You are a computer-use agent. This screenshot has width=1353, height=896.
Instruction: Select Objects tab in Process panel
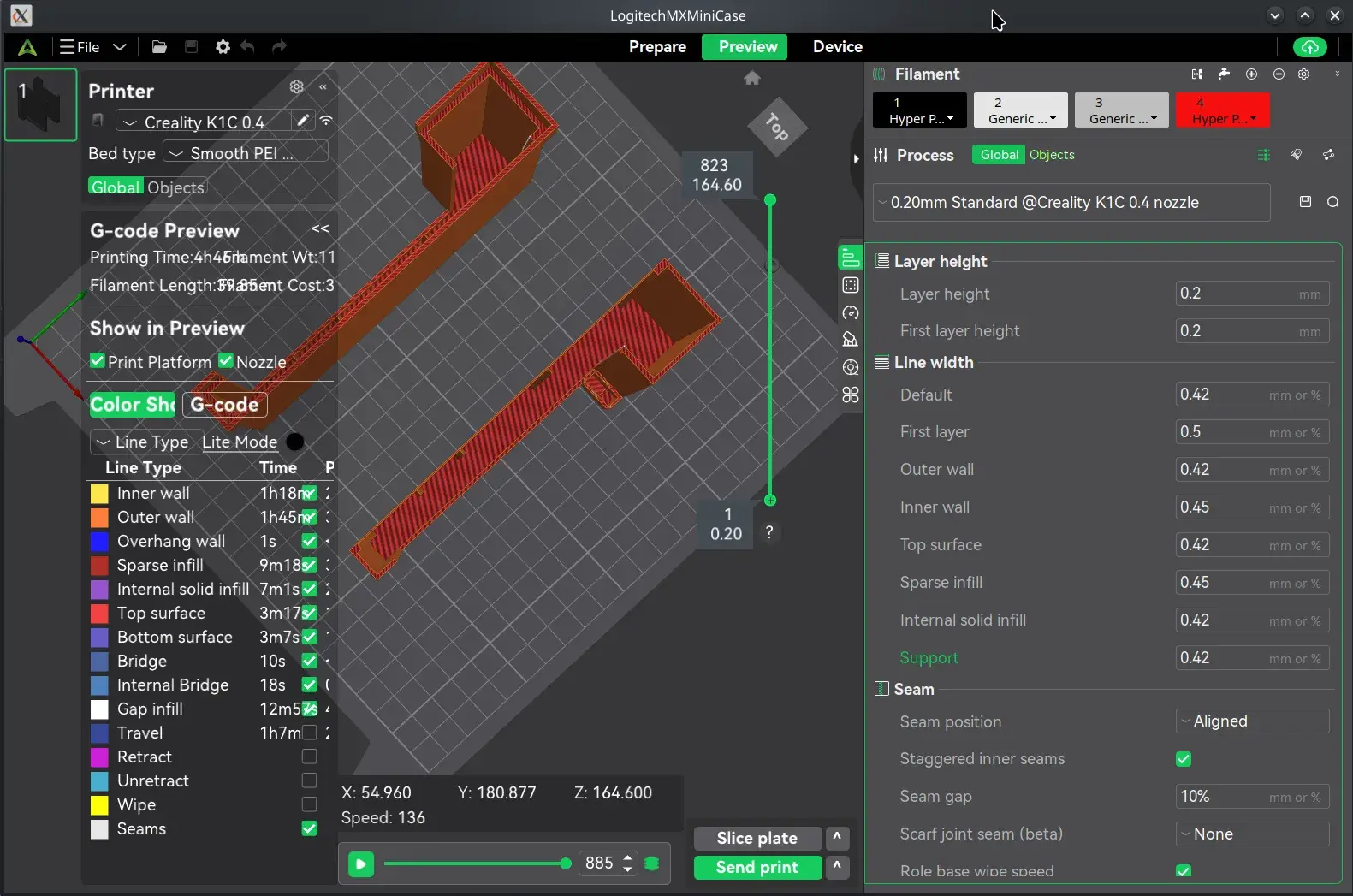1052,155
